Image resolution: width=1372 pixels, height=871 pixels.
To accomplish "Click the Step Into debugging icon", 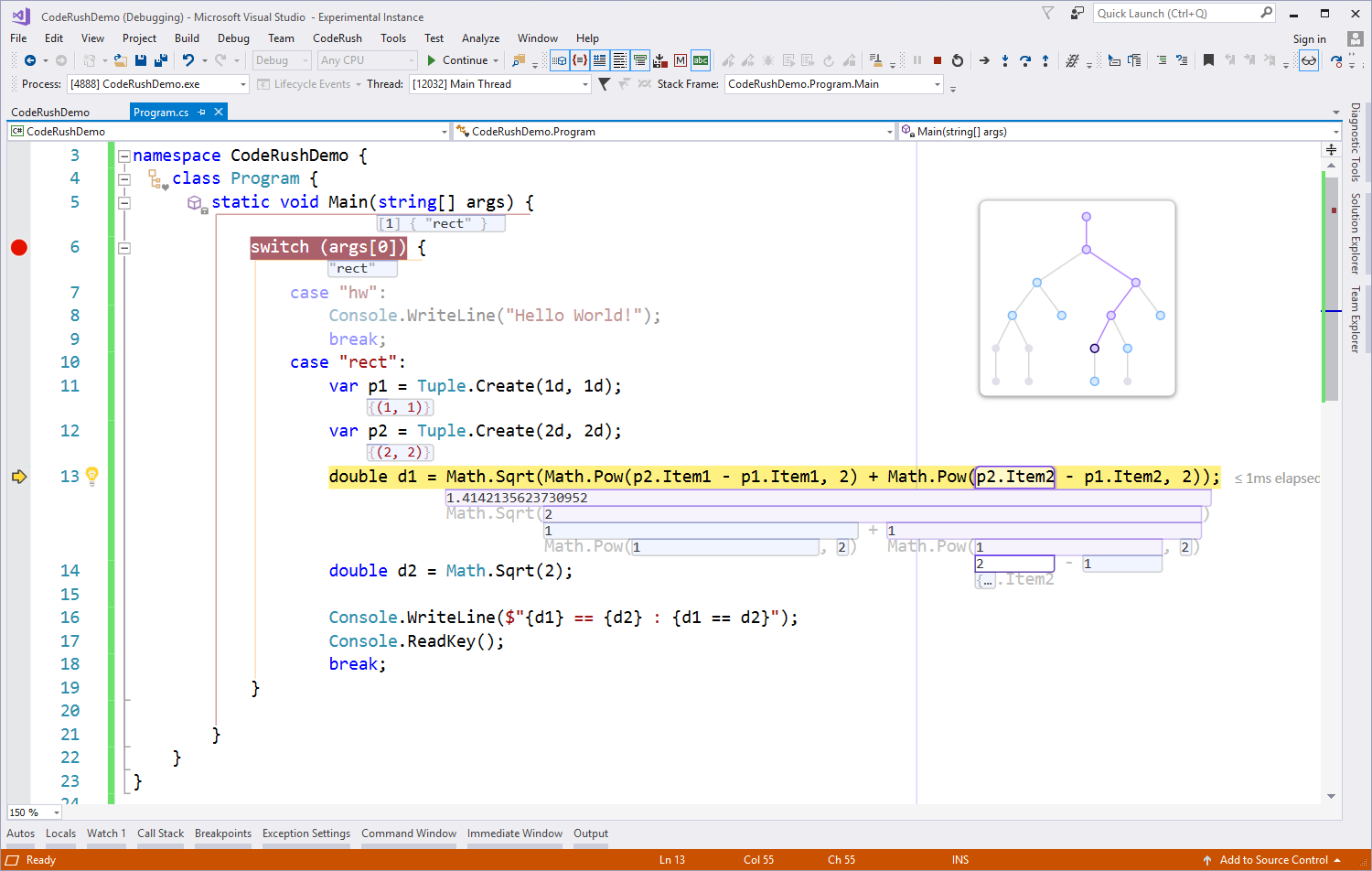I will [x=1006, y=60].
